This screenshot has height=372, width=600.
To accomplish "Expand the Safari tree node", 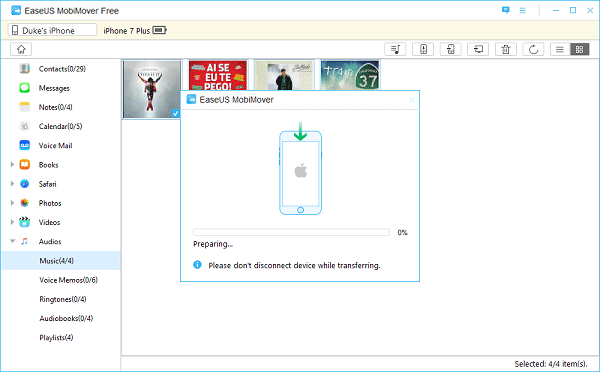I will (12, 184).
